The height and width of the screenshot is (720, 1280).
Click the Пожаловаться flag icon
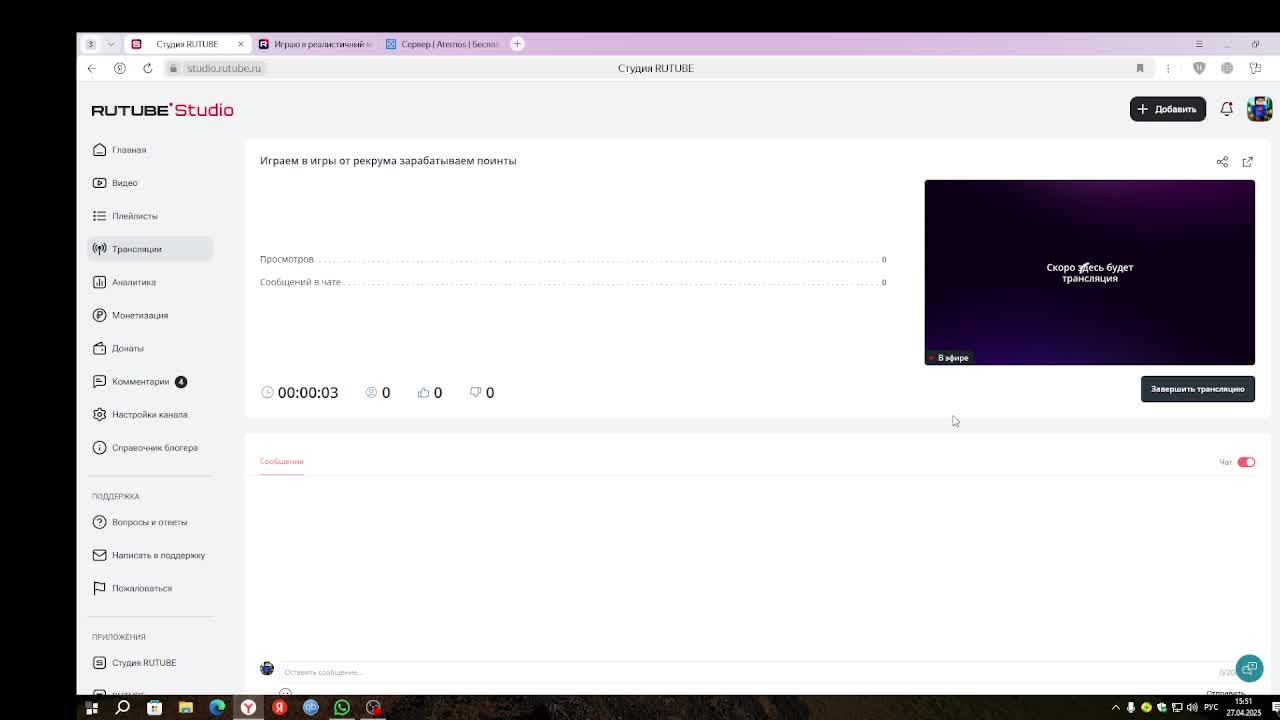[99, 588]
